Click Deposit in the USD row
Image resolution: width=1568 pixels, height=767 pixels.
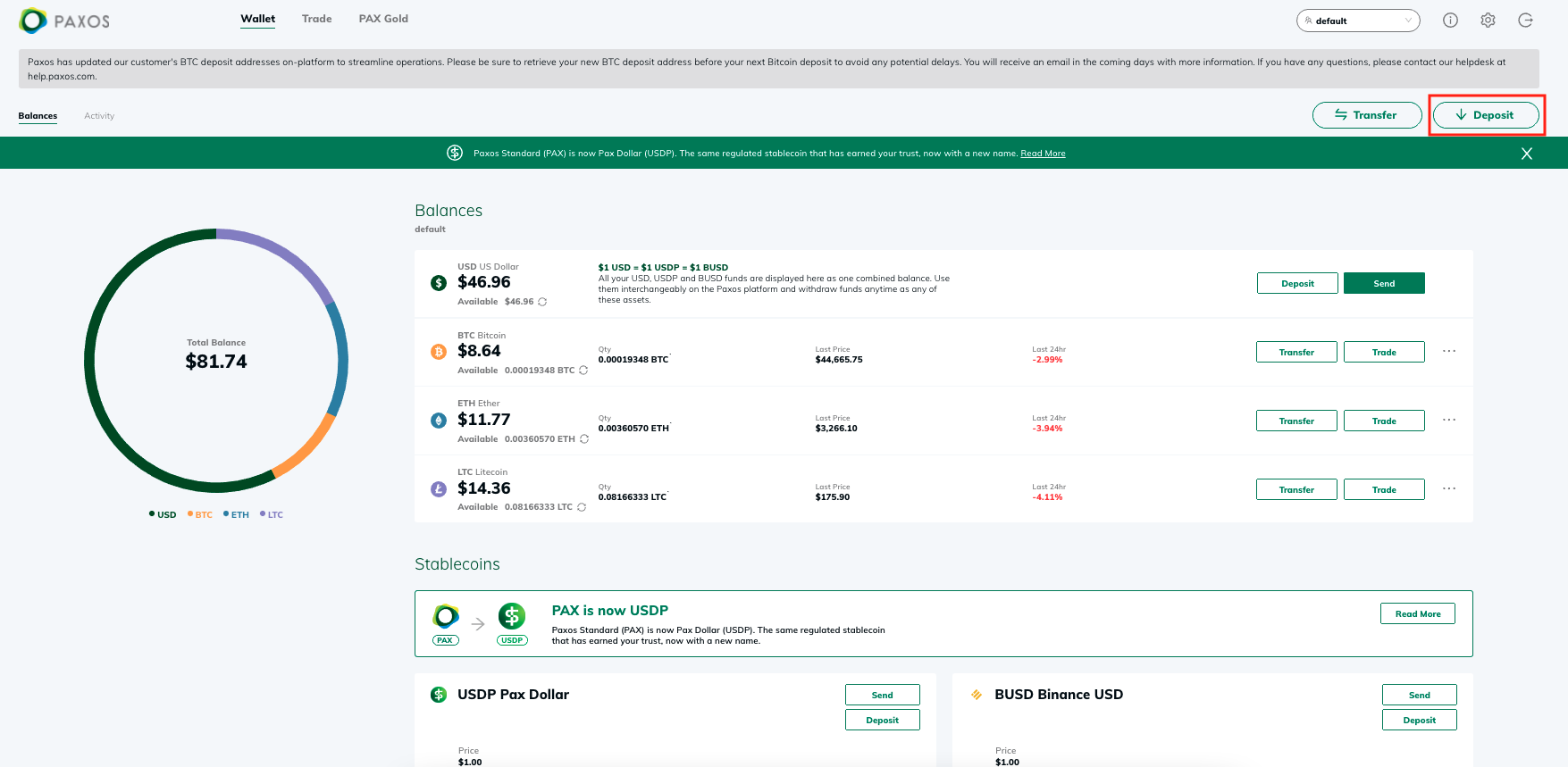(1297, 283)
